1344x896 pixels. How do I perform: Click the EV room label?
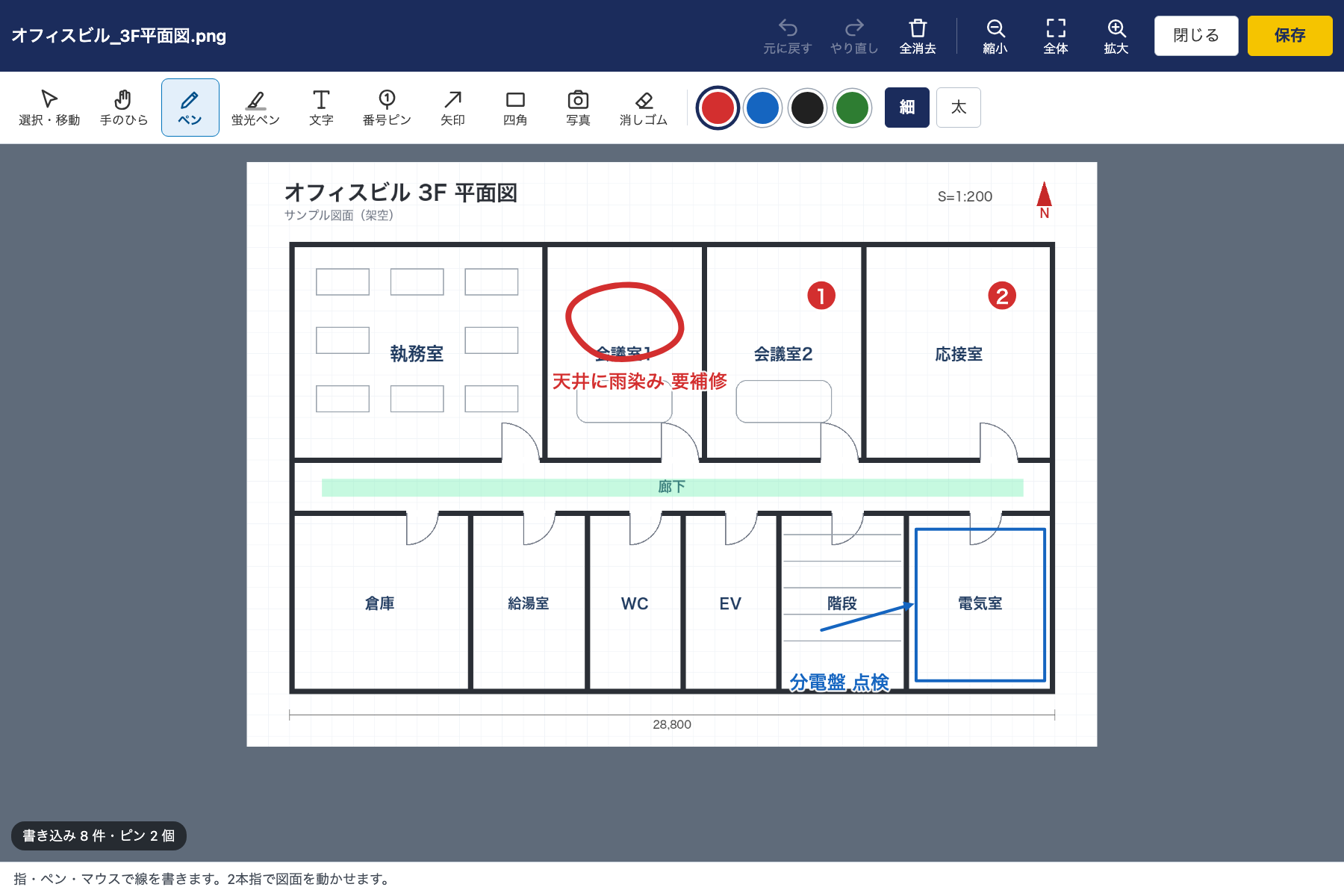[730, 603]
